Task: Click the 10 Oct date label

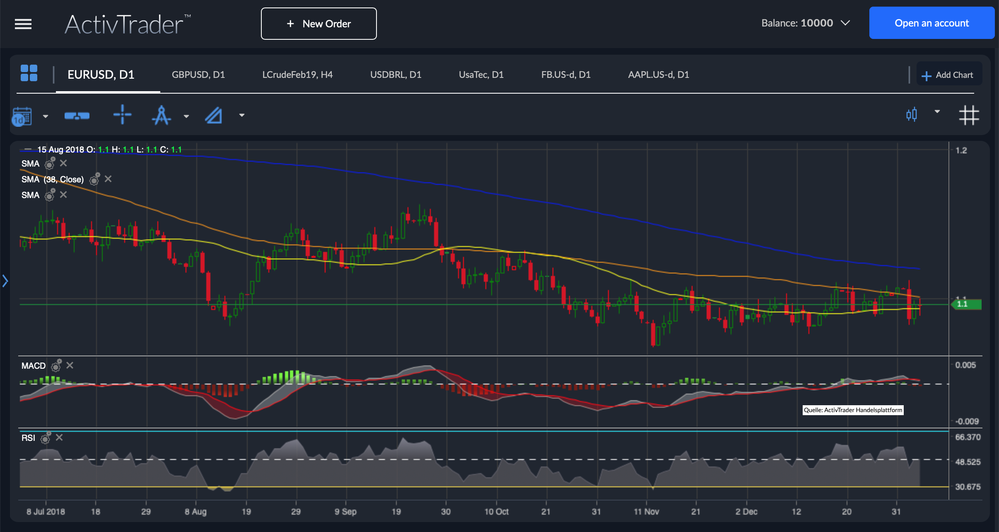Action: click(x=496, y=512)
